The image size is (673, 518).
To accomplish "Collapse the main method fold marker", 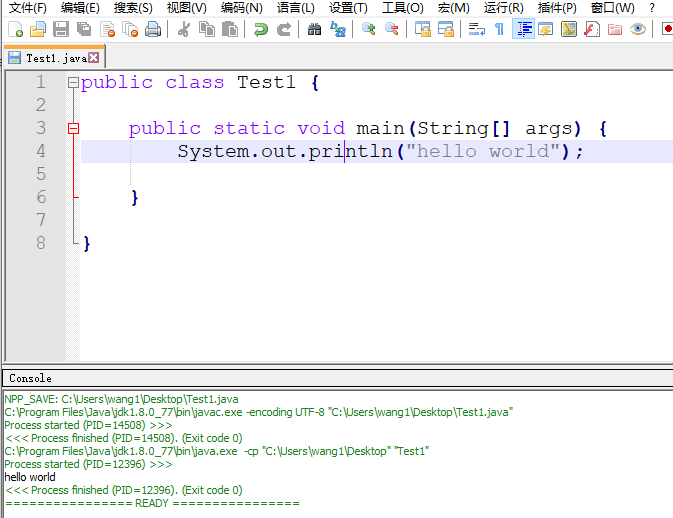I will click(73, 129).
